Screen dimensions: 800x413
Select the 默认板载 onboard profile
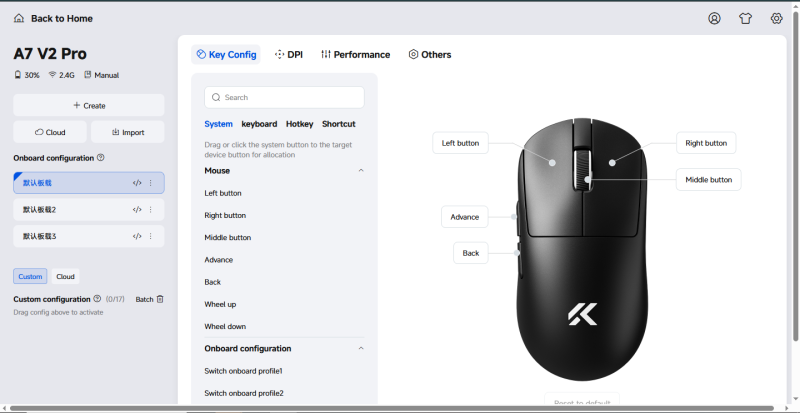coord(89,183)
